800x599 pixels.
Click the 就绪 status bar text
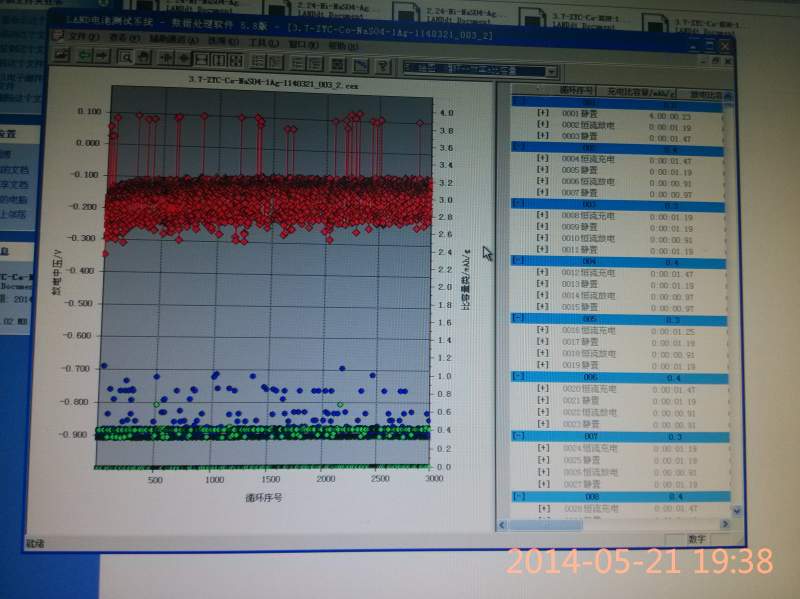pyautogui.click(x=35, y=543)
